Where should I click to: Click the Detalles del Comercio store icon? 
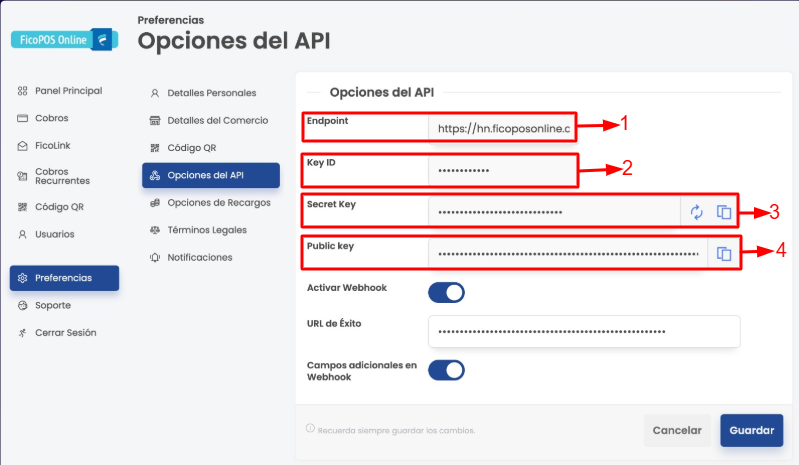[x=155, y=121]
